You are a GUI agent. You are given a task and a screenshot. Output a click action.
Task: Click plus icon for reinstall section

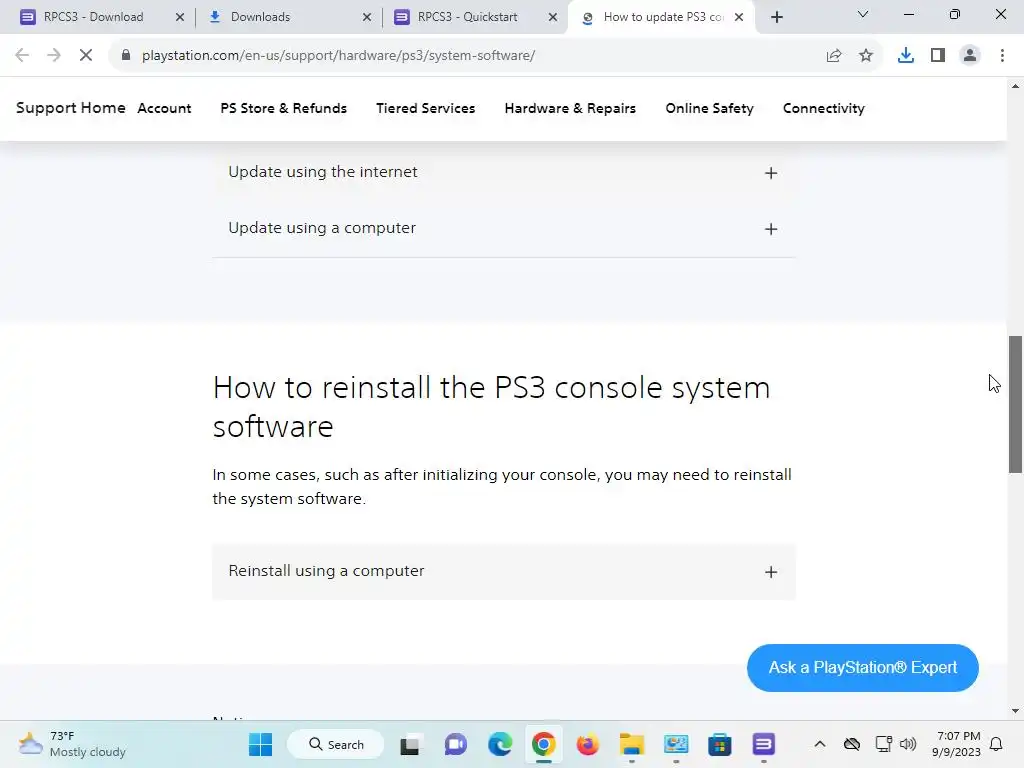(x=771, y=572)
